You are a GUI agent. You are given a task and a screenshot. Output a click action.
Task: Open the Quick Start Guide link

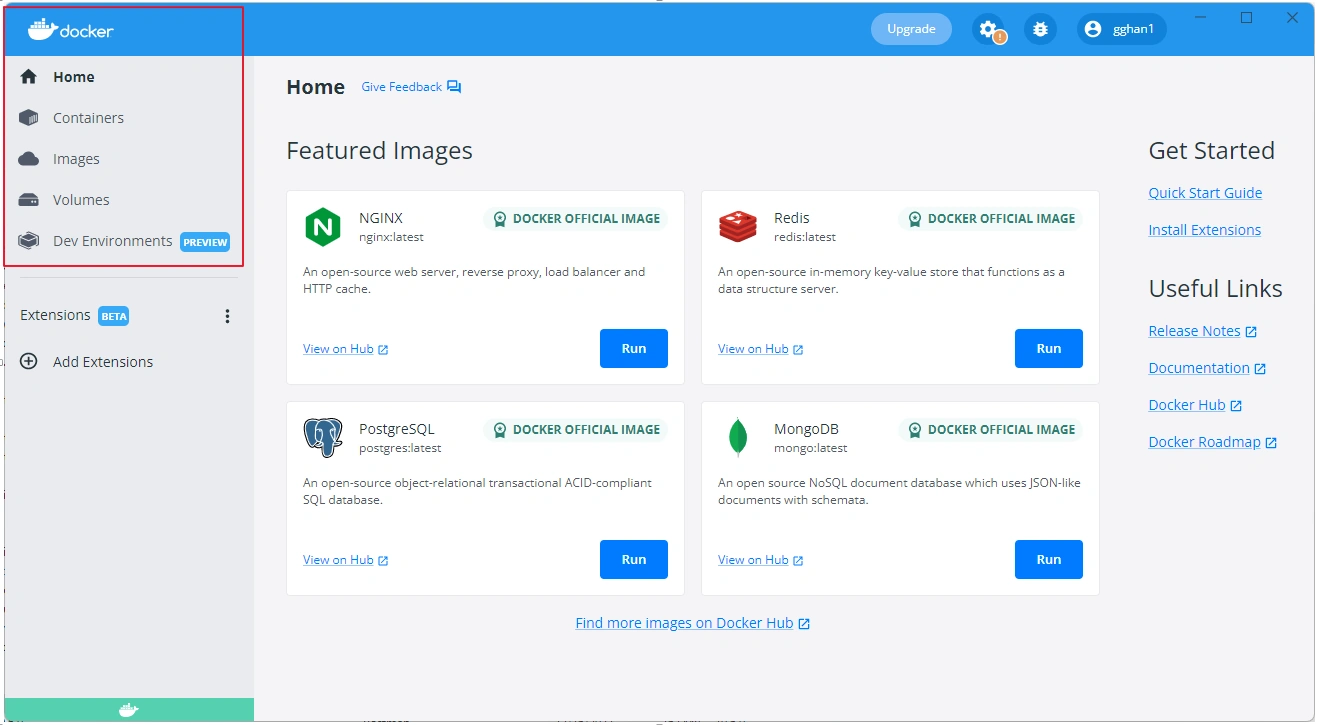click(1205, 193)
